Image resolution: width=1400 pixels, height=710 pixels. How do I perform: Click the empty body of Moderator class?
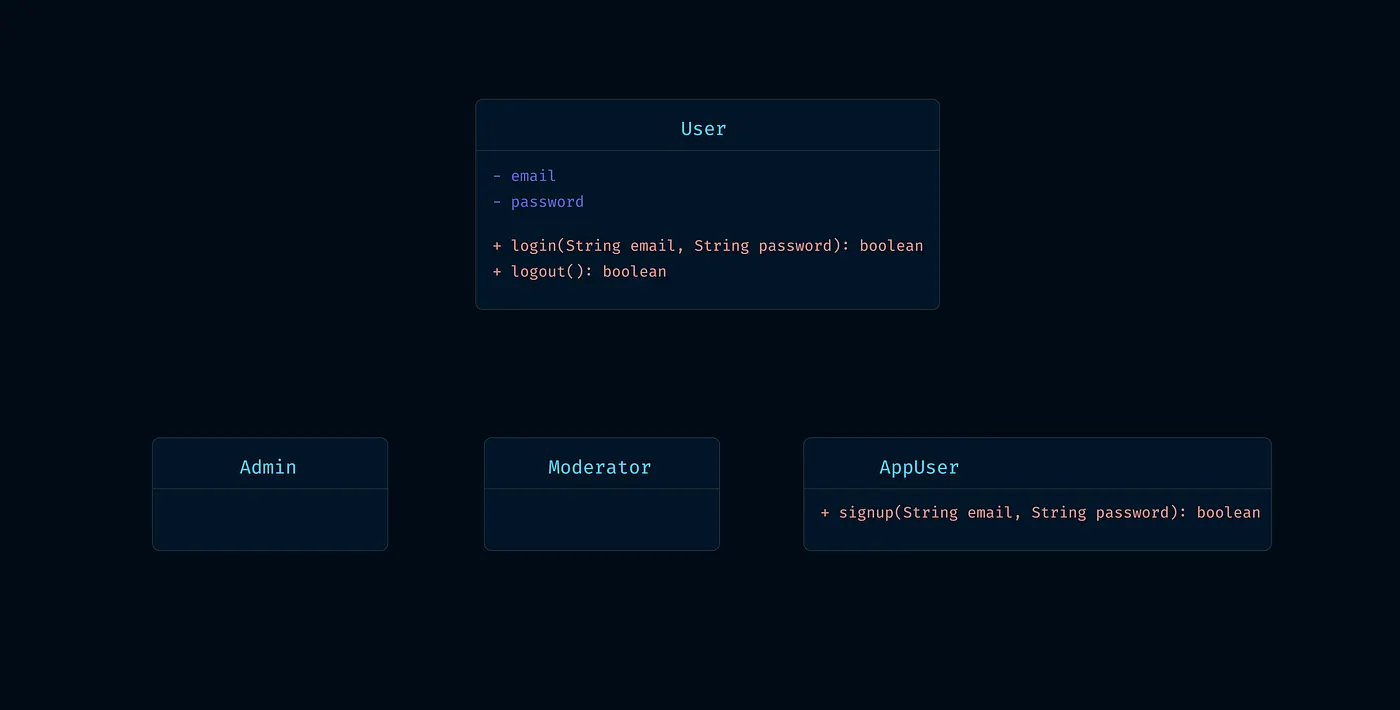pyautogui.click(x=600, y=520)
